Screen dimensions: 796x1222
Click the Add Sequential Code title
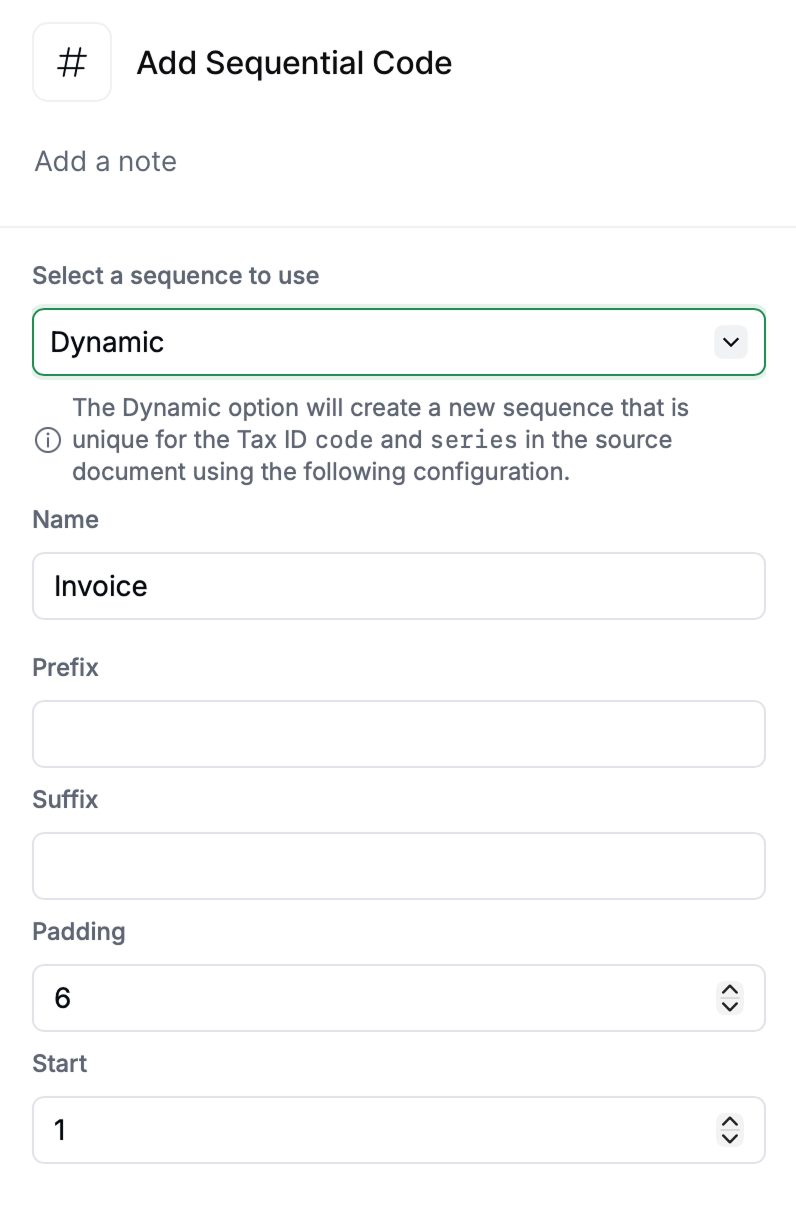[x=294, y=63]
